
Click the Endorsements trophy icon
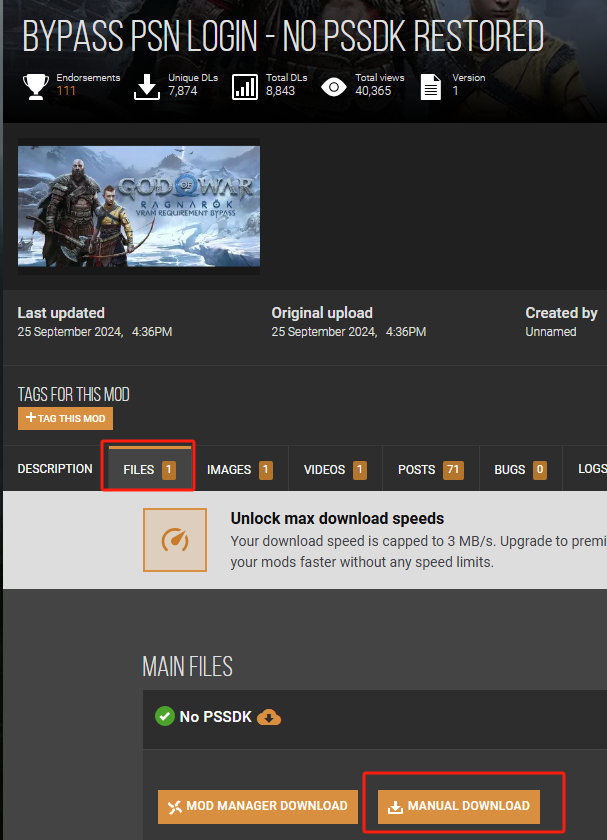pos(37,86)
